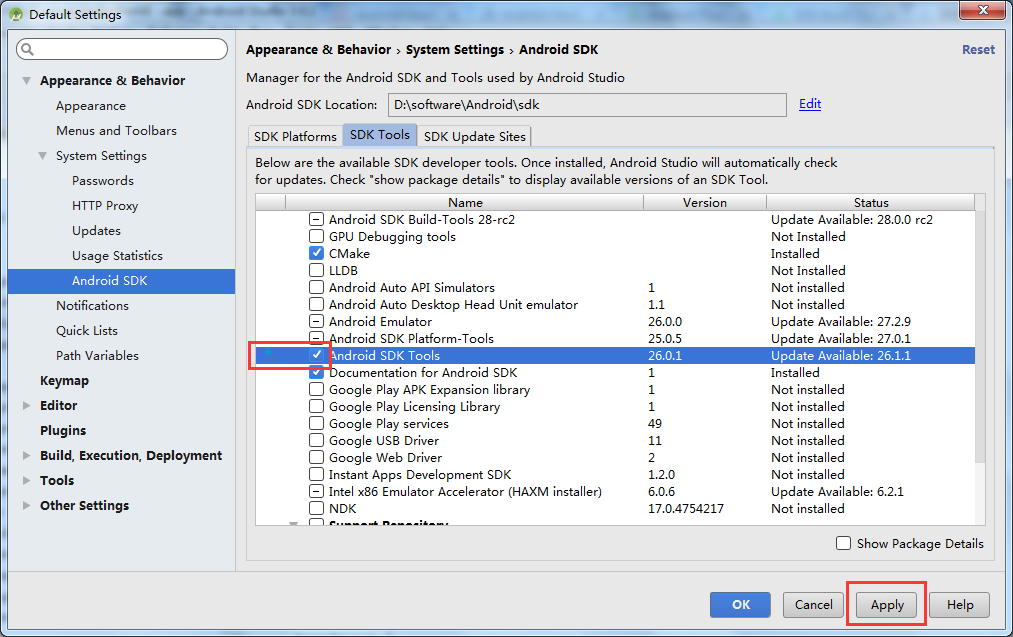Check the Instant Apps Development SDK checkbox

(x=316, y=474)
